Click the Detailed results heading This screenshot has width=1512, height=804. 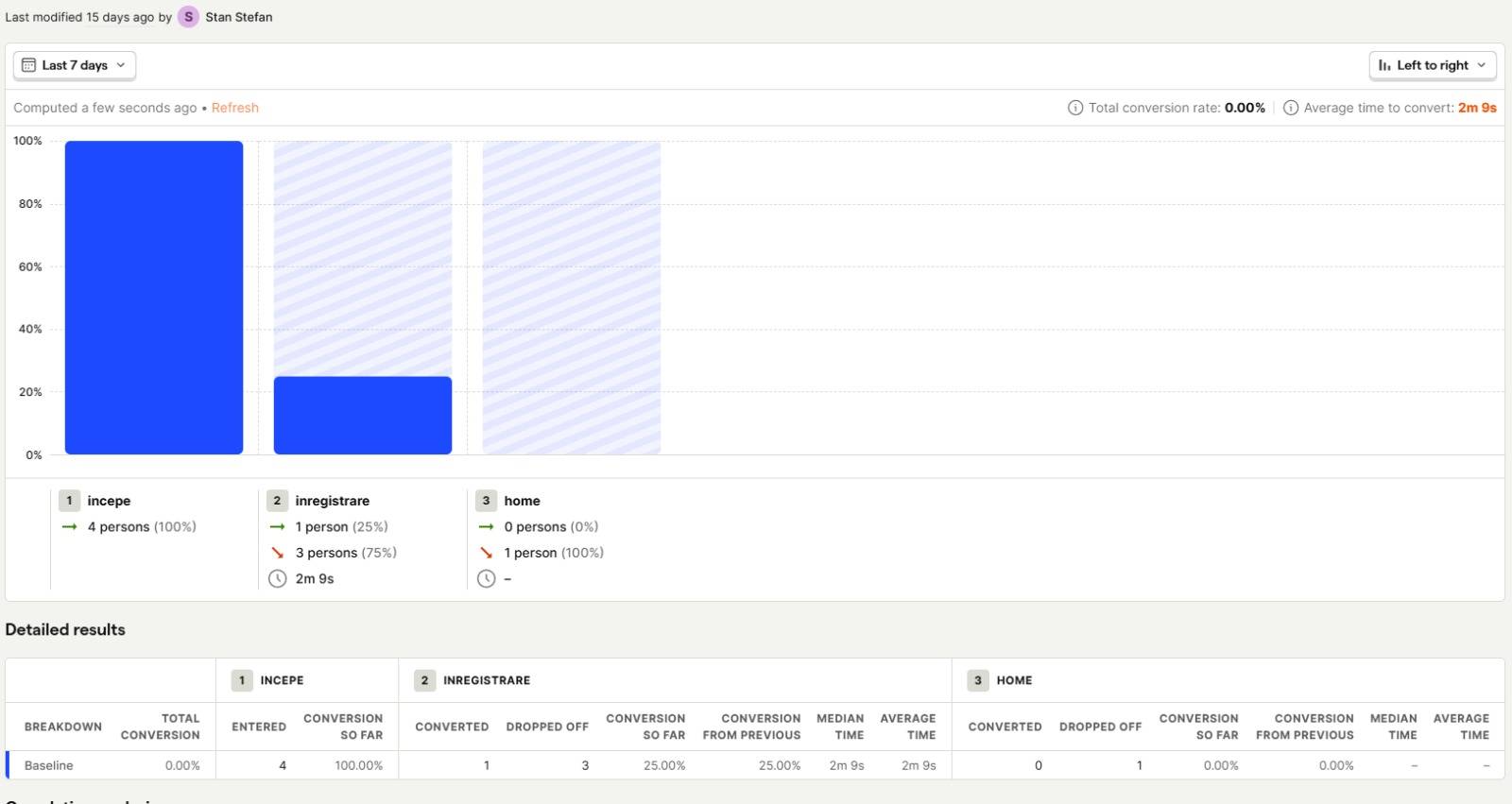65,629
